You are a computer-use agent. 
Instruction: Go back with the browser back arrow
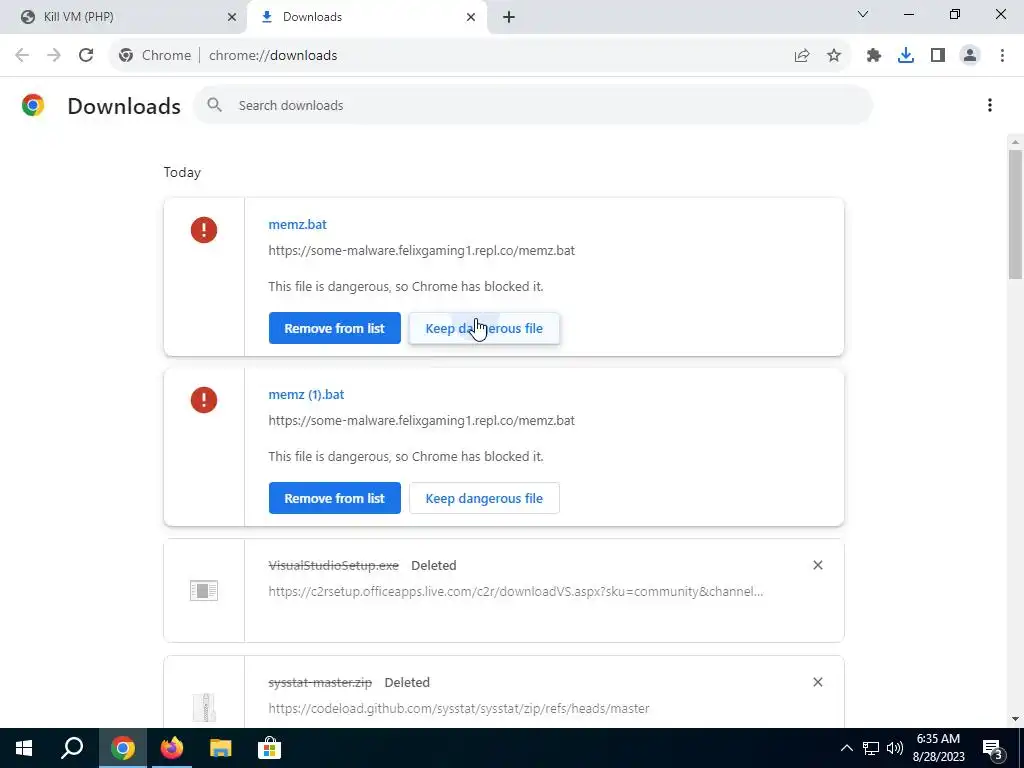22,56
